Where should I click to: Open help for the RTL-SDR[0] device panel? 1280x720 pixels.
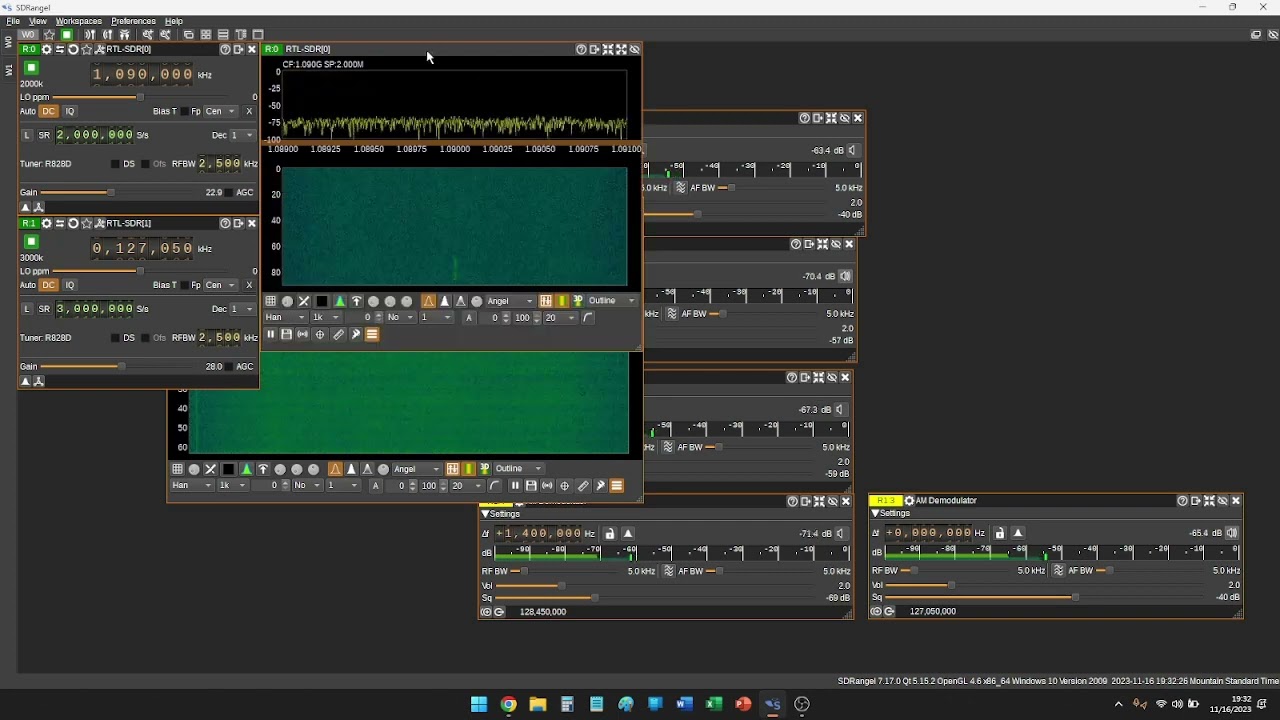[x=225, y=49]
